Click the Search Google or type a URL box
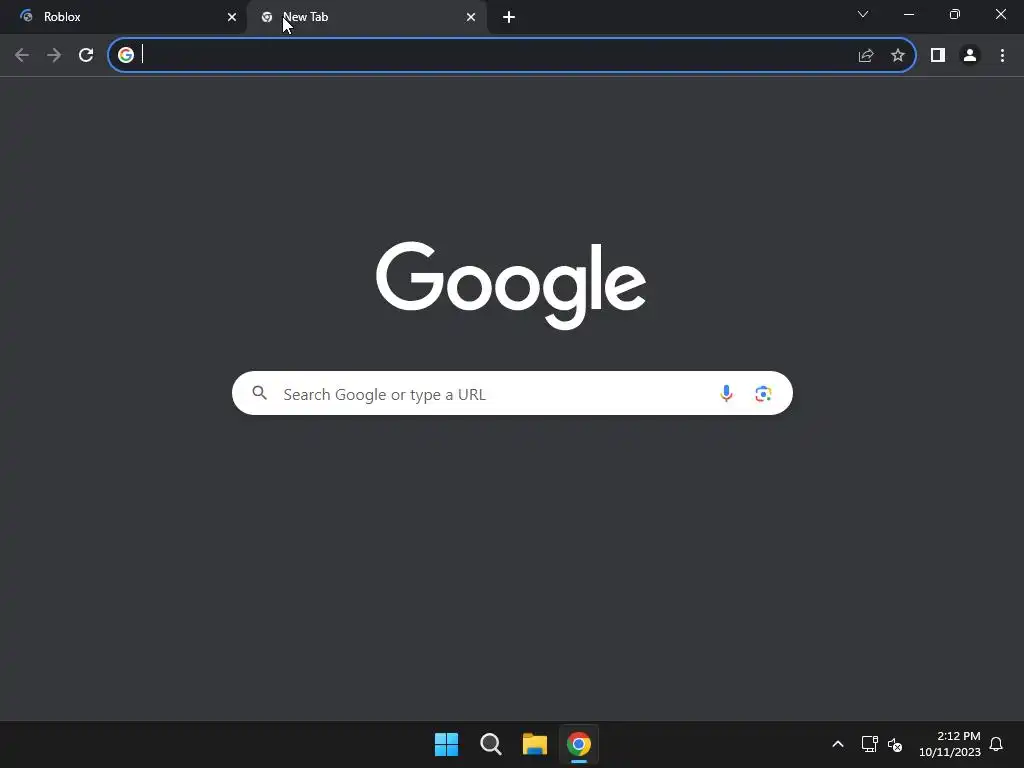The height and width of the screenshot is (768, 1024). coord(512,393)
